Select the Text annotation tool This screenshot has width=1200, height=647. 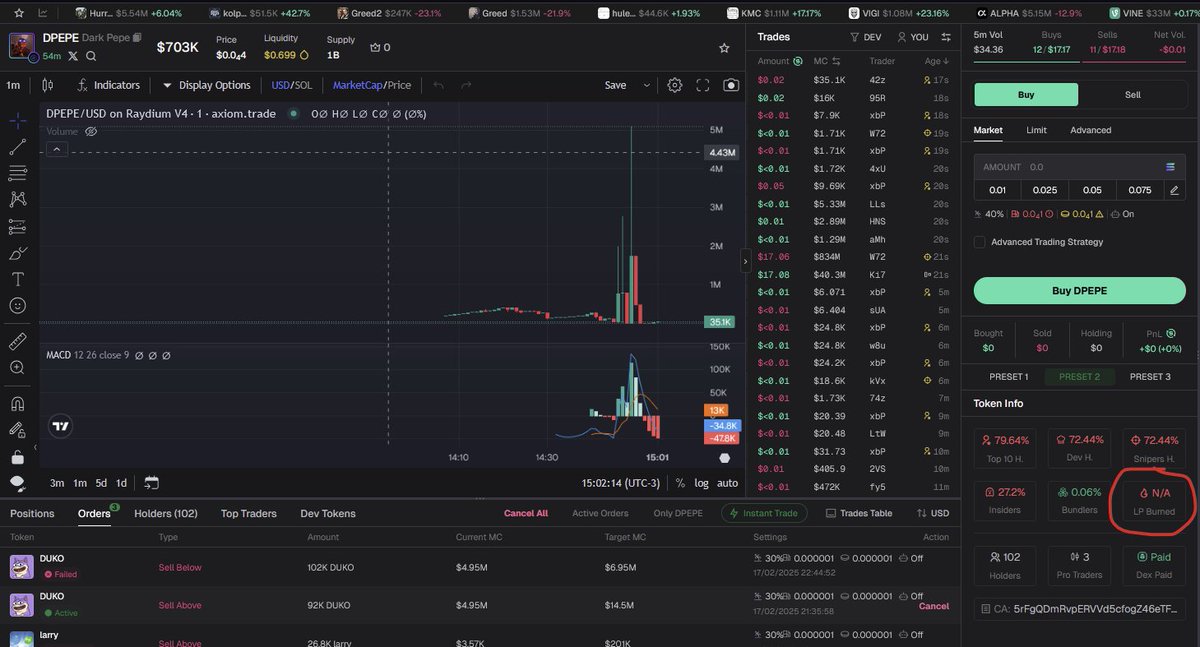[x=17, y=279]
